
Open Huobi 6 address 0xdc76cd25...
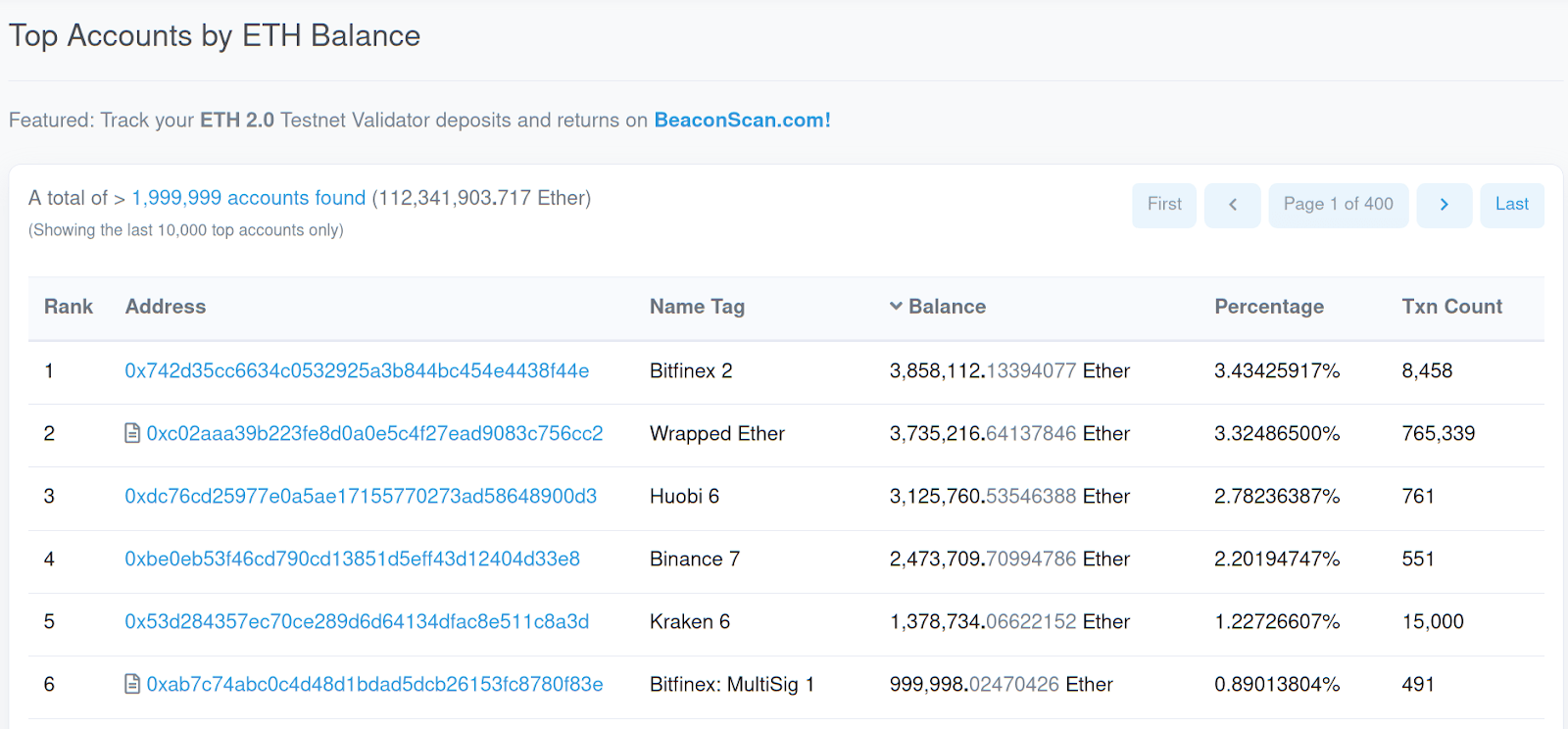pyautogui.click(x=361, y=496)
